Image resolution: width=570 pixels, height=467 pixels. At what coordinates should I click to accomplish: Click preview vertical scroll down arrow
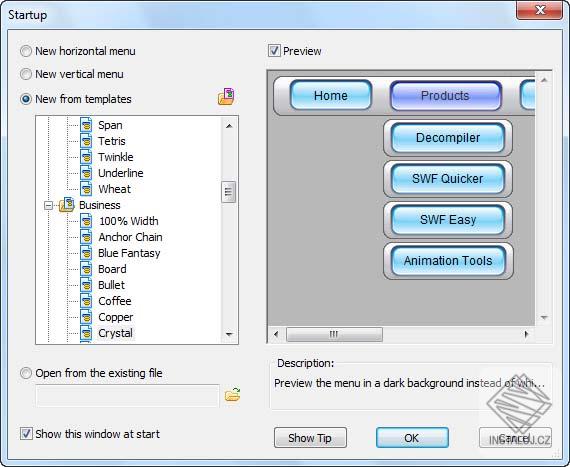tap(544, 317)
